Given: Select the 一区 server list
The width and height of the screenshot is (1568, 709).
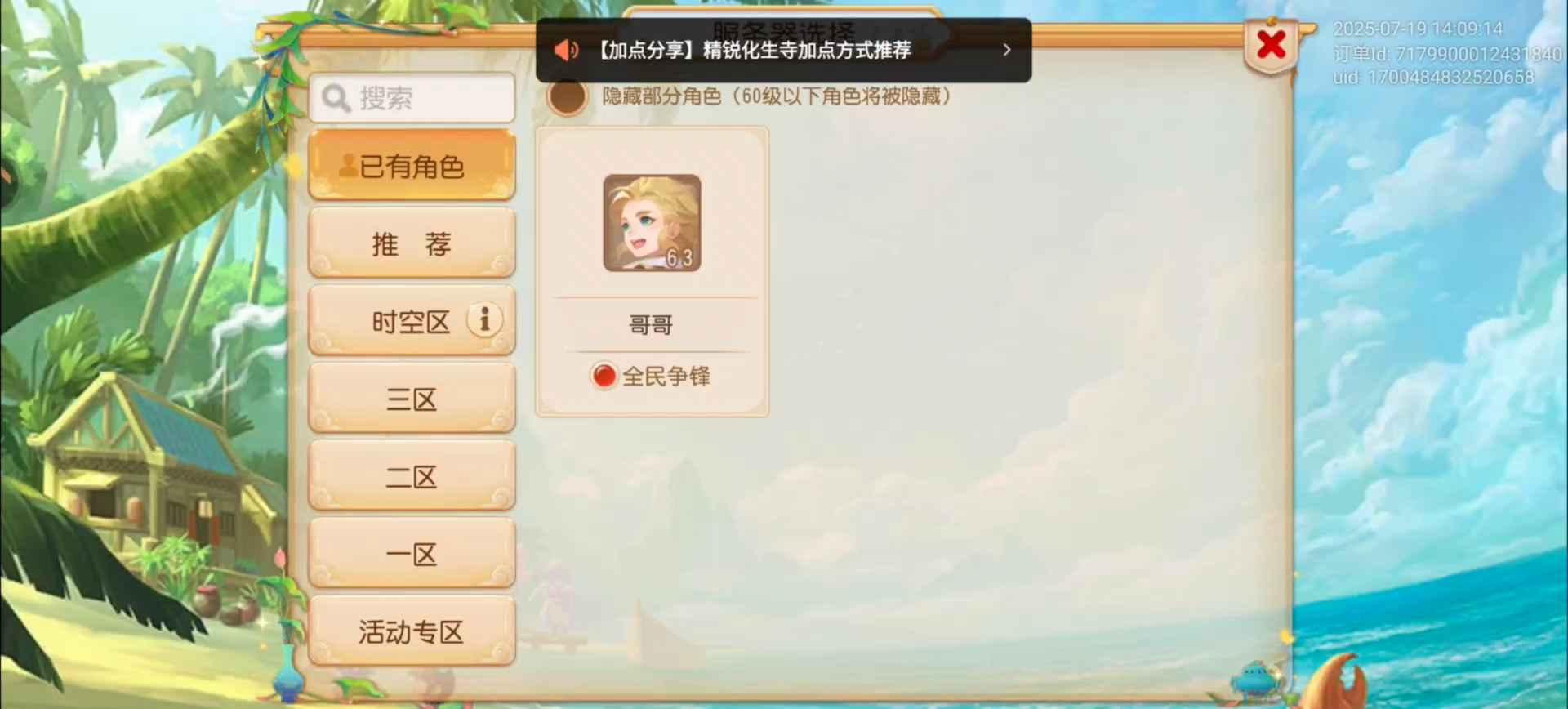Looking at the screenshot, I should tap(412, 553).
